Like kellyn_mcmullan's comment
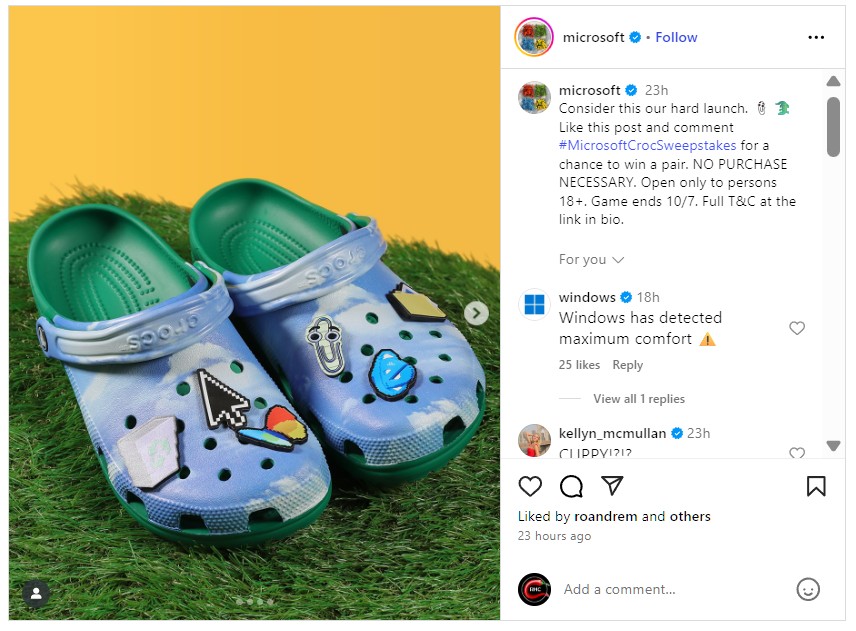The width and height of the screenshot is (856, 631). tap(797, 453)
